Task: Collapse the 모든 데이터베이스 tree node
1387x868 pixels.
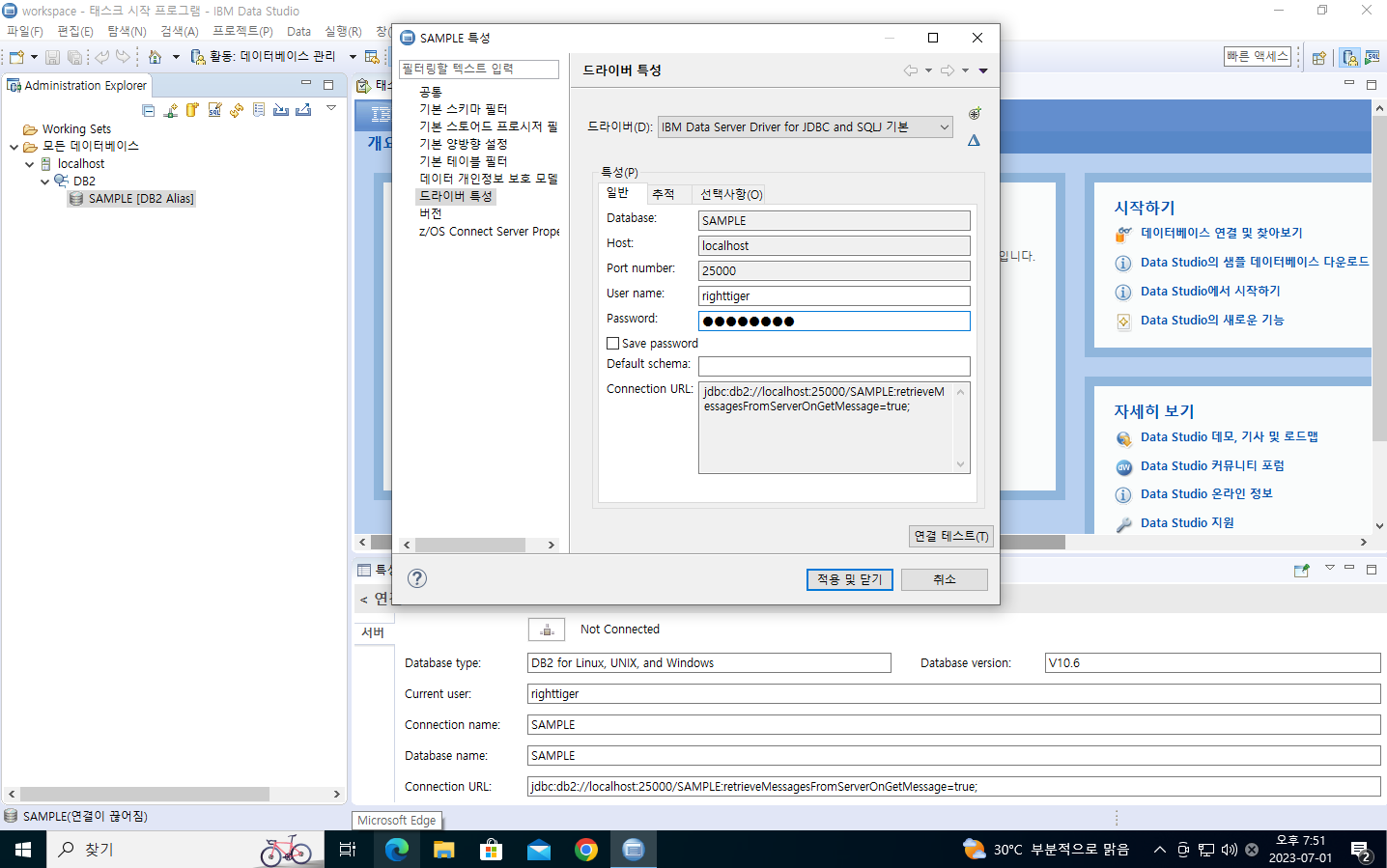Action: tap(14, 147)
